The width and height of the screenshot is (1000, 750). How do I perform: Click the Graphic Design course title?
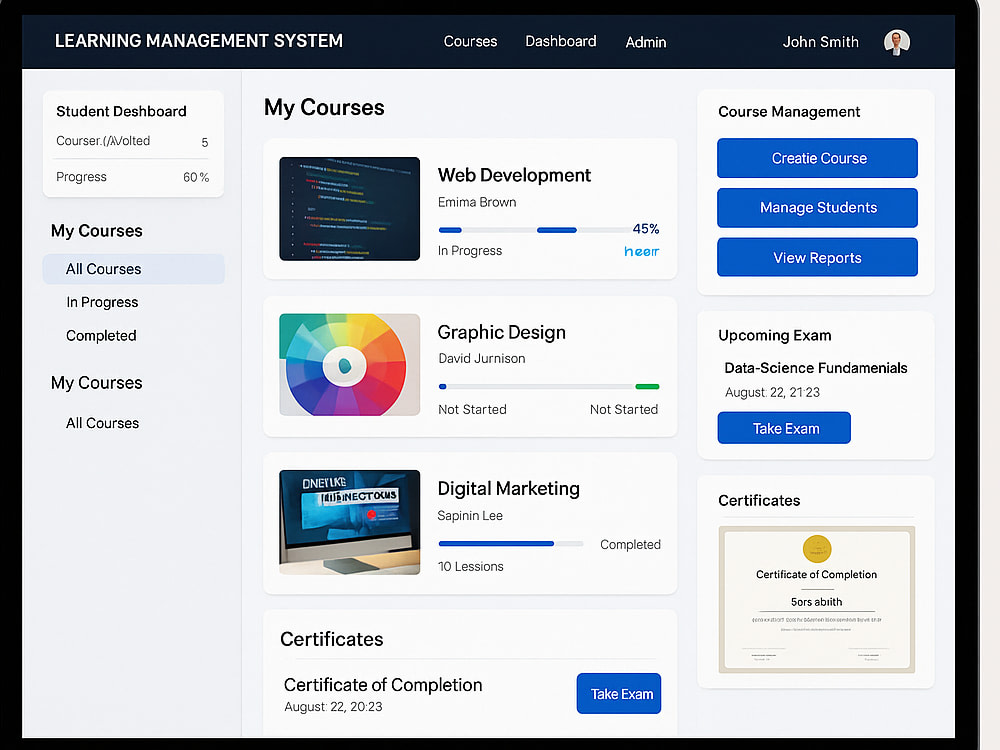(501, 332)
